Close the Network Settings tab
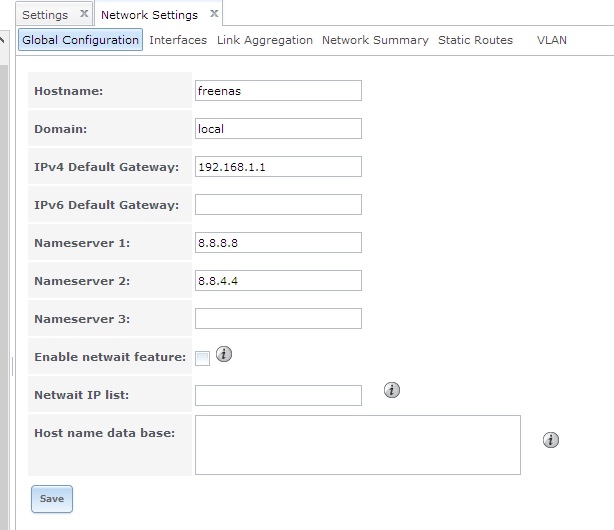This screenshot has height=530, width=614. (212, 15)
